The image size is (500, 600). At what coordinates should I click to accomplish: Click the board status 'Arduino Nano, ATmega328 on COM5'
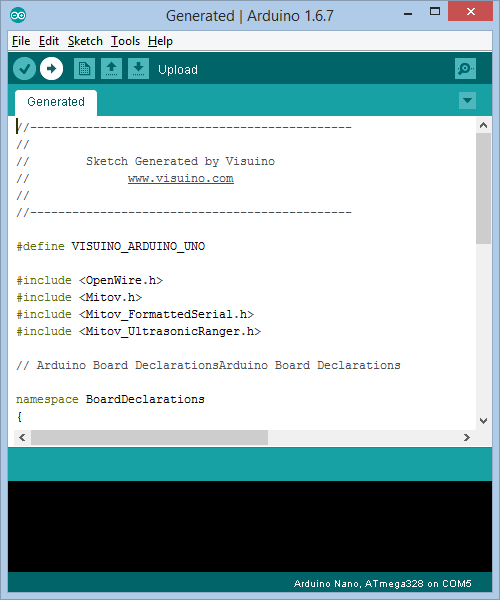[383, 584]
